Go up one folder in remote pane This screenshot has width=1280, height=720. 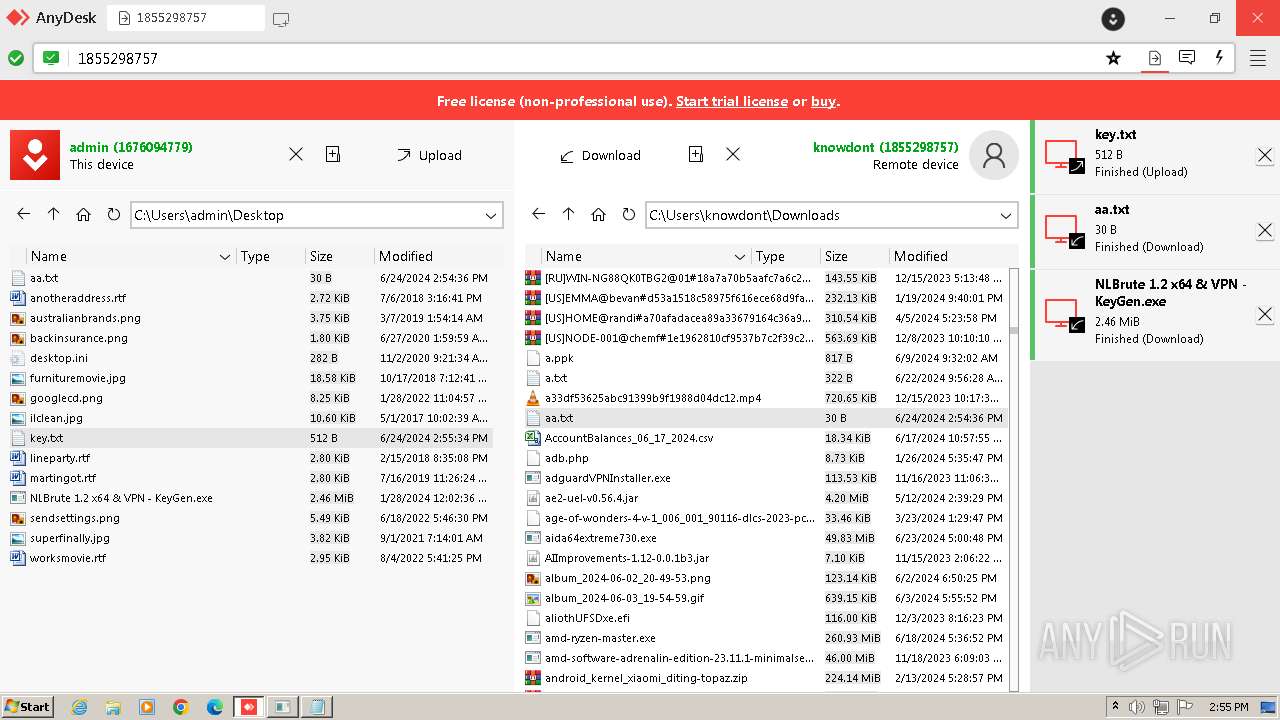click(569, 214)
